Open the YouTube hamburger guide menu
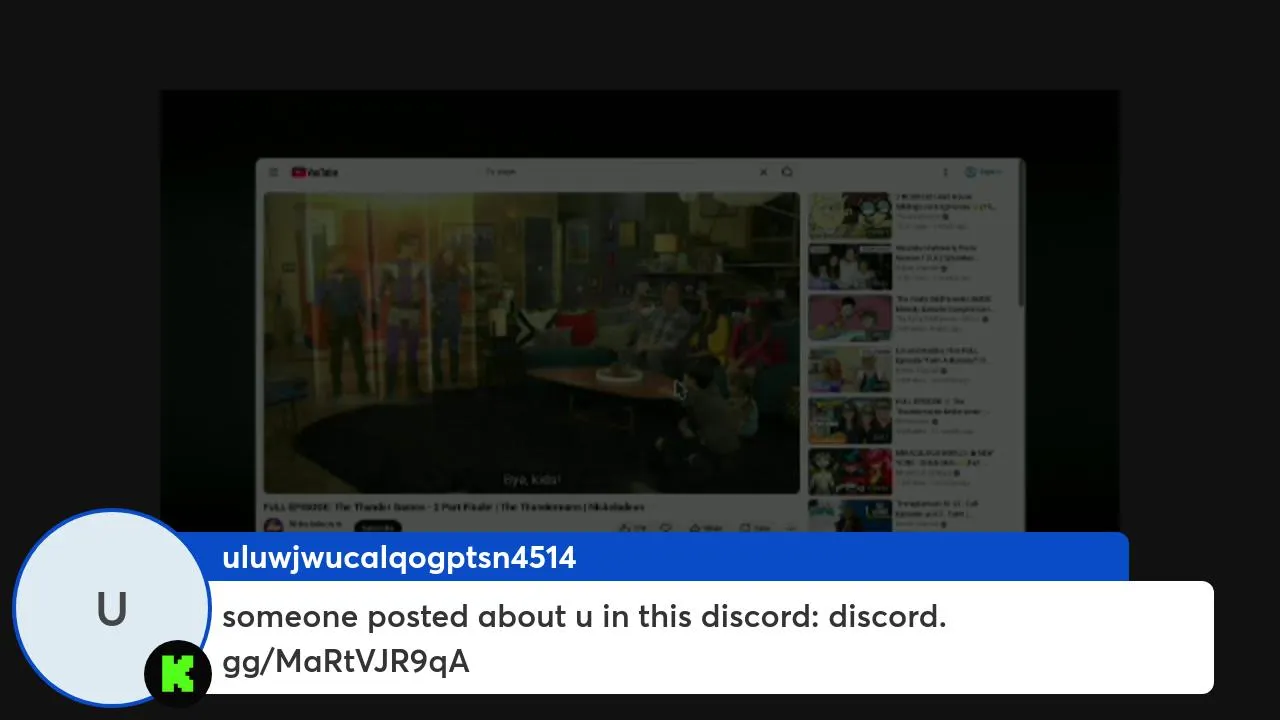 coord(273,172)
